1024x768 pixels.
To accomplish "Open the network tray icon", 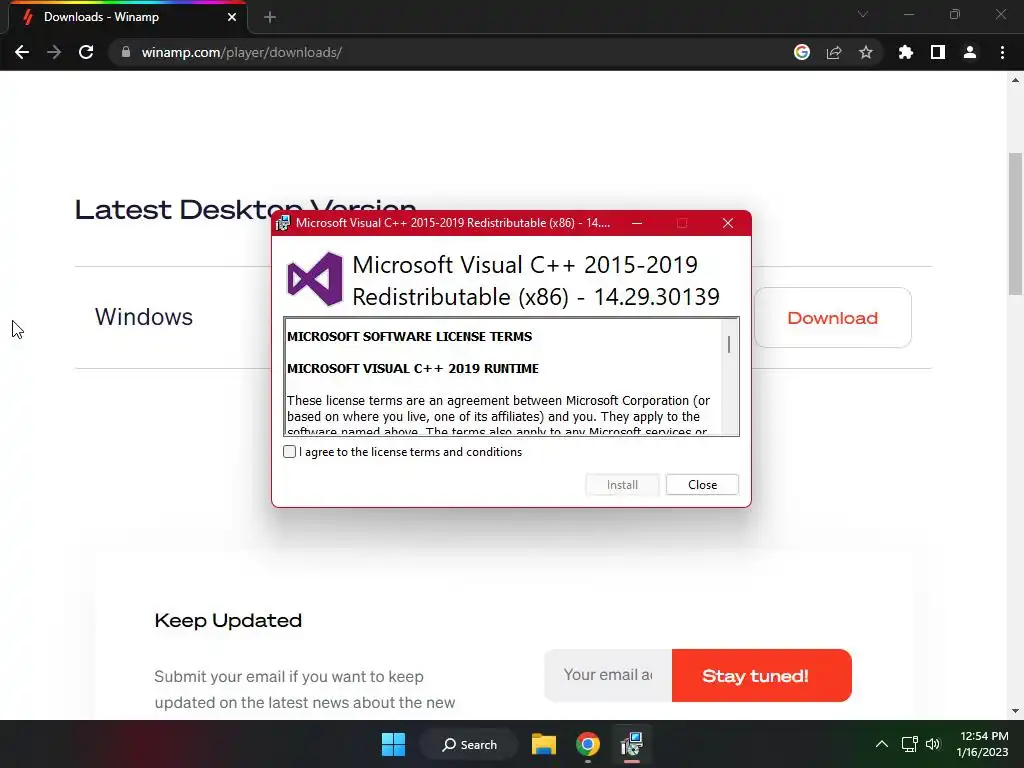I will coord(910,744).
